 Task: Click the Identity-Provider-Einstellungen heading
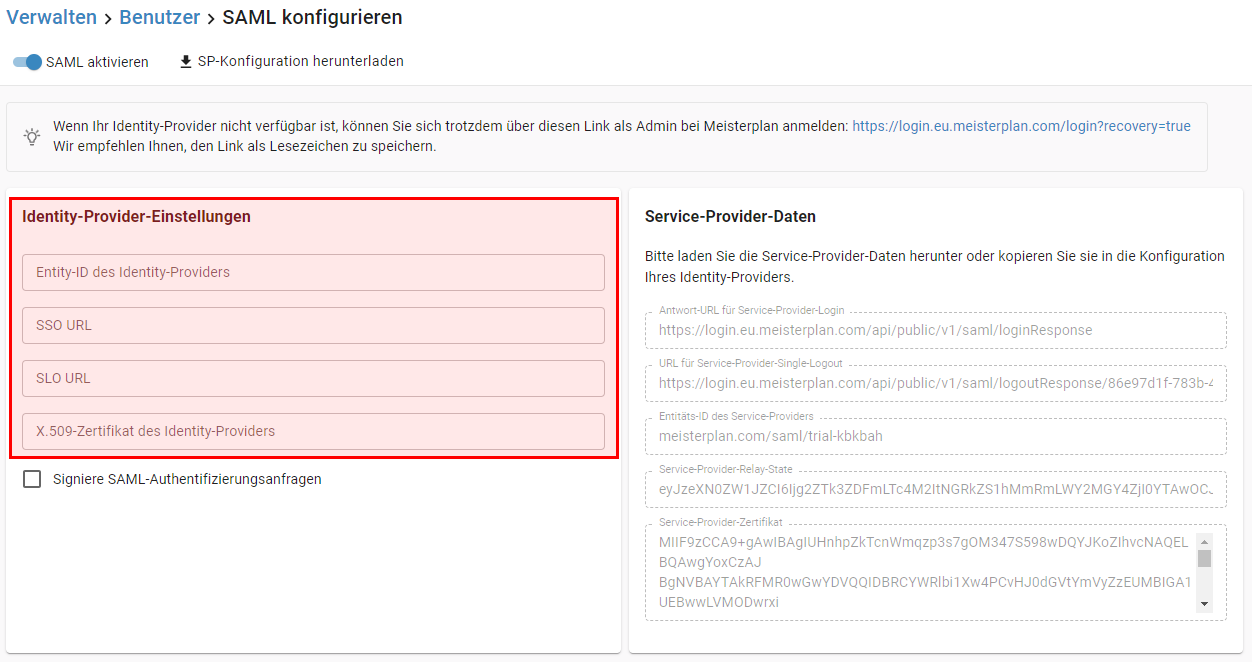(x=136, y=216)
